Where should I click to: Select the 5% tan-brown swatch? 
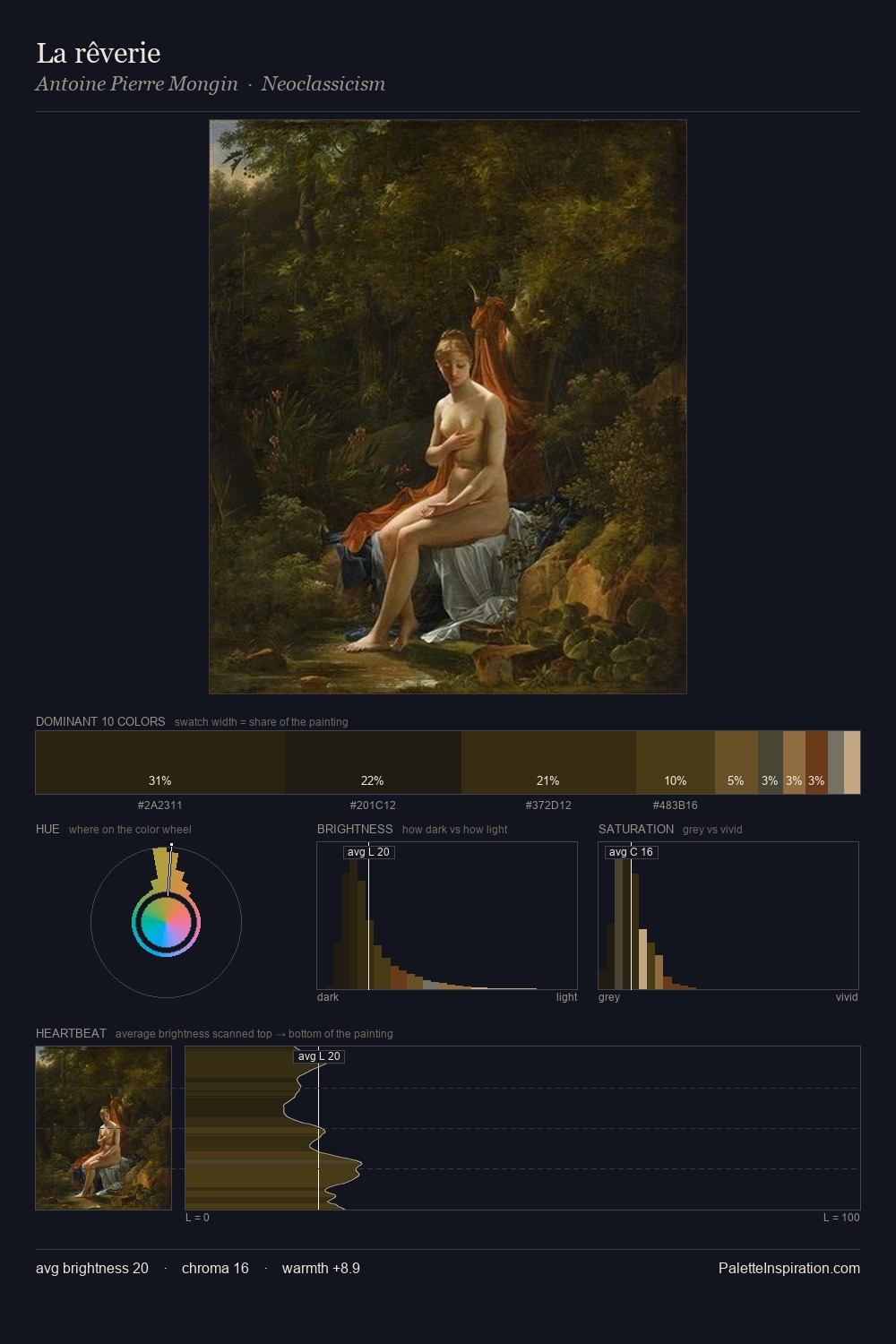click(x=737, y=762)
